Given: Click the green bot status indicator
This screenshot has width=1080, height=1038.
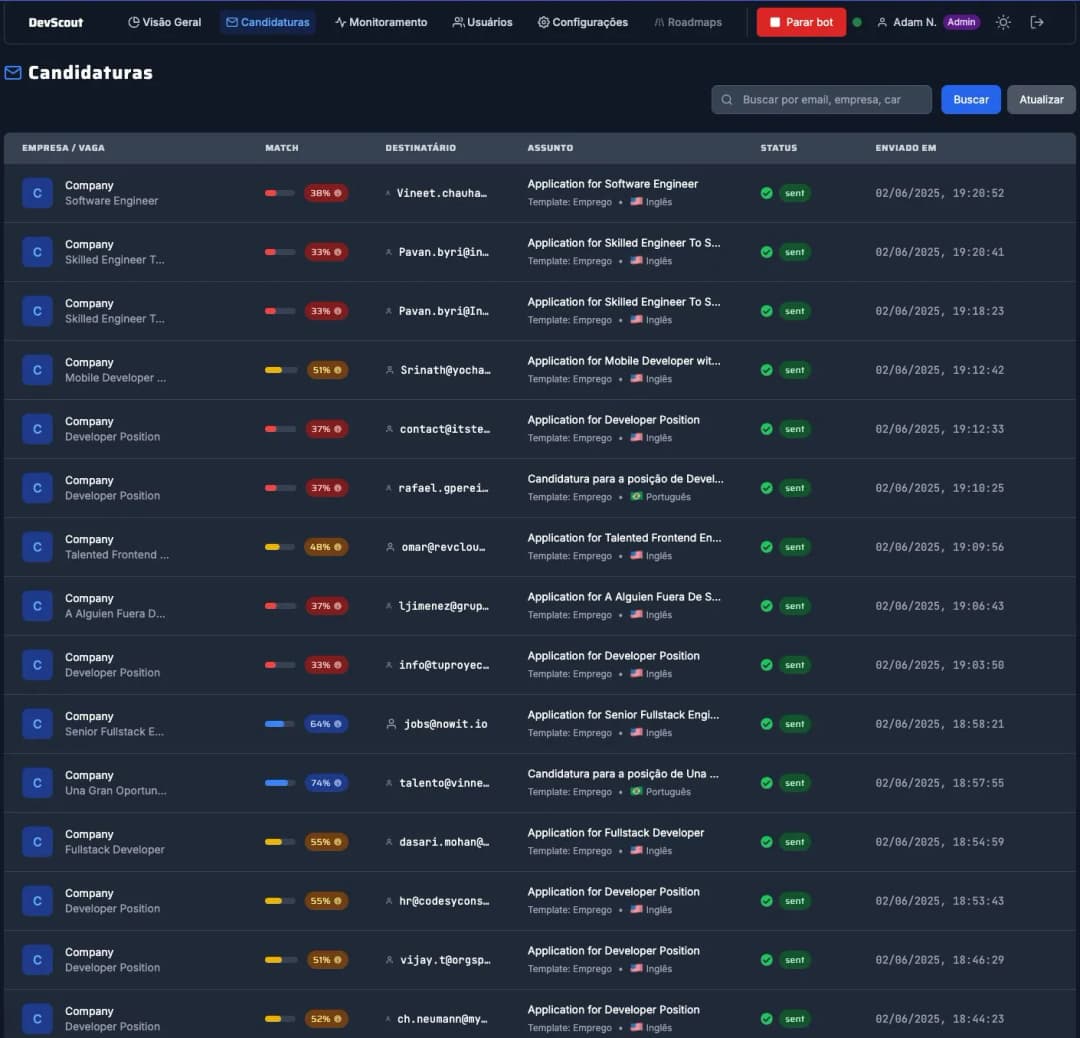Looking at the screenshot, I should (x=856, y=21).
